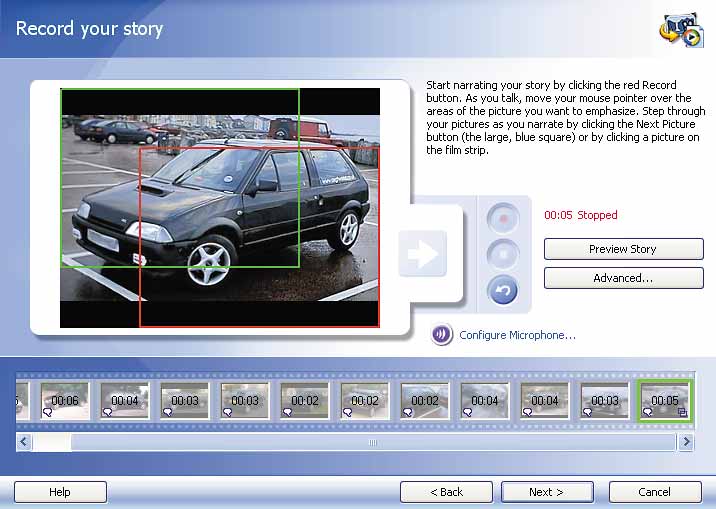The width and height of the screenshot is (716, 509).
Task: Open the Configure Microphone link
Action: [x=517, y=335]
